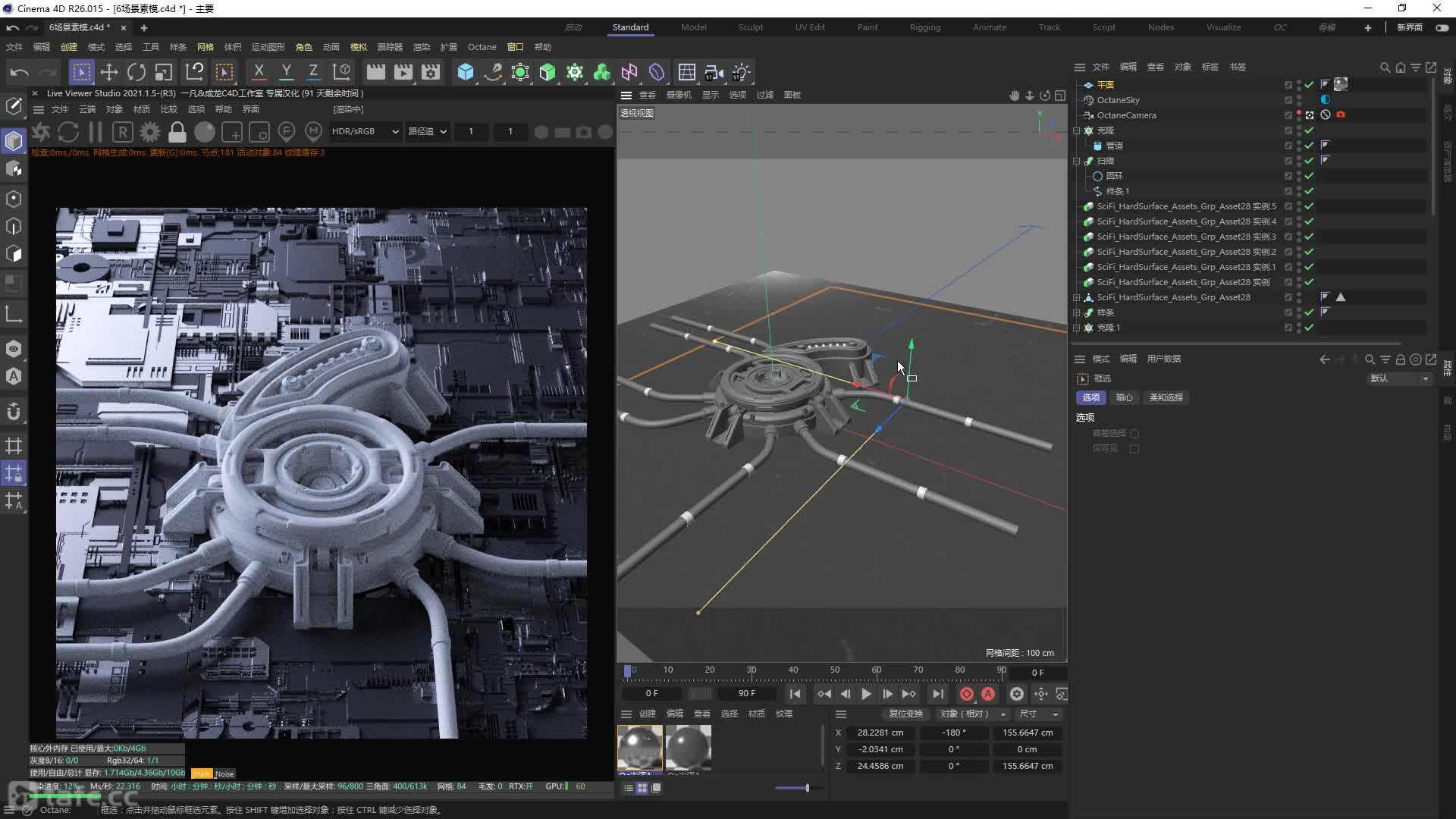Screen dimensions: 1456x819
Task: Play the animation forward
Action: [x=866, y=694]
